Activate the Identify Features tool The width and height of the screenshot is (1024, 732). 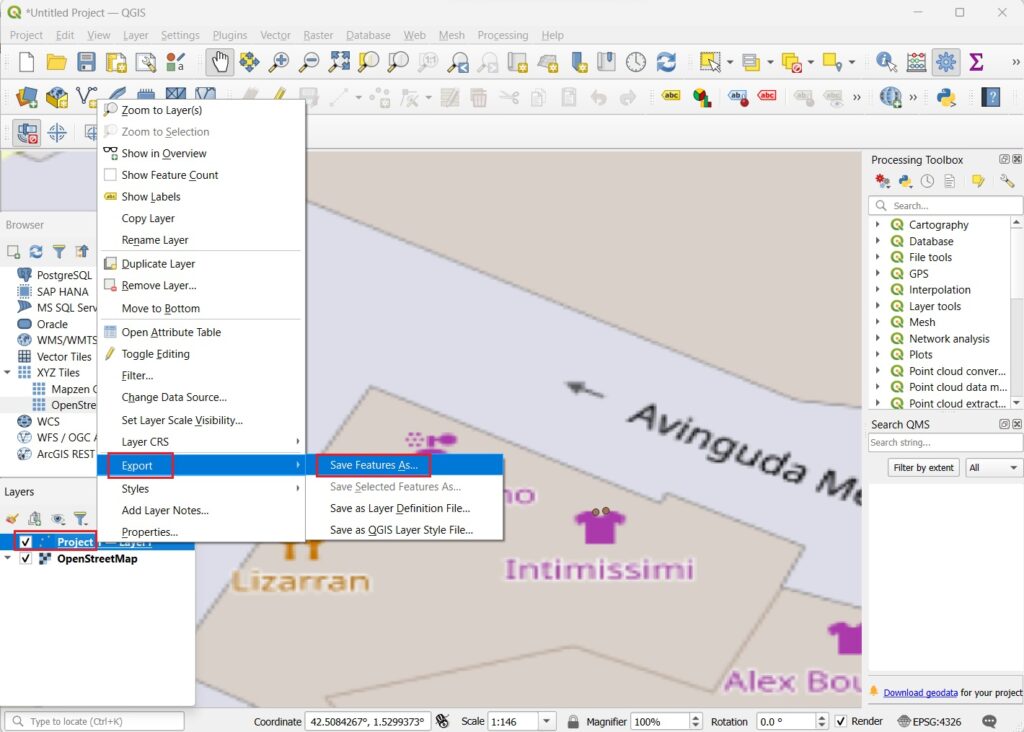(x=886, y=61)
